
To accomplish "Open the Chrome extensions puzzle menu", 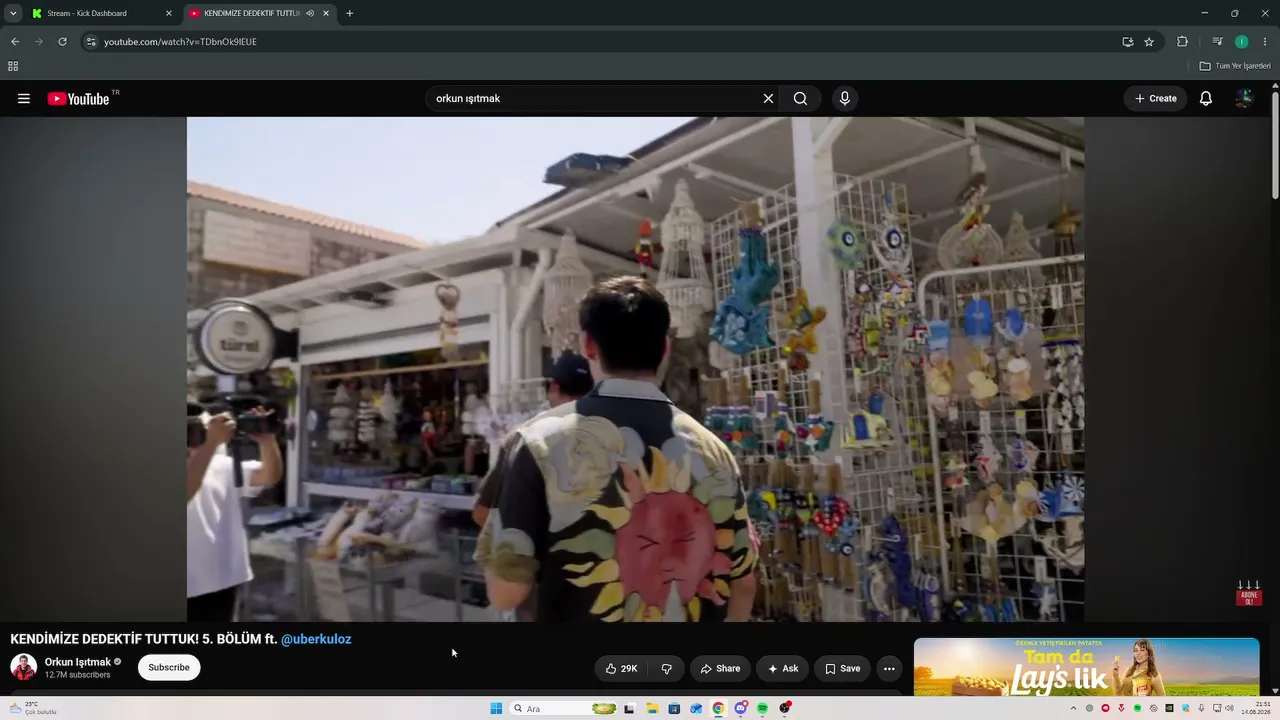I will click(x=1182, y=42).
